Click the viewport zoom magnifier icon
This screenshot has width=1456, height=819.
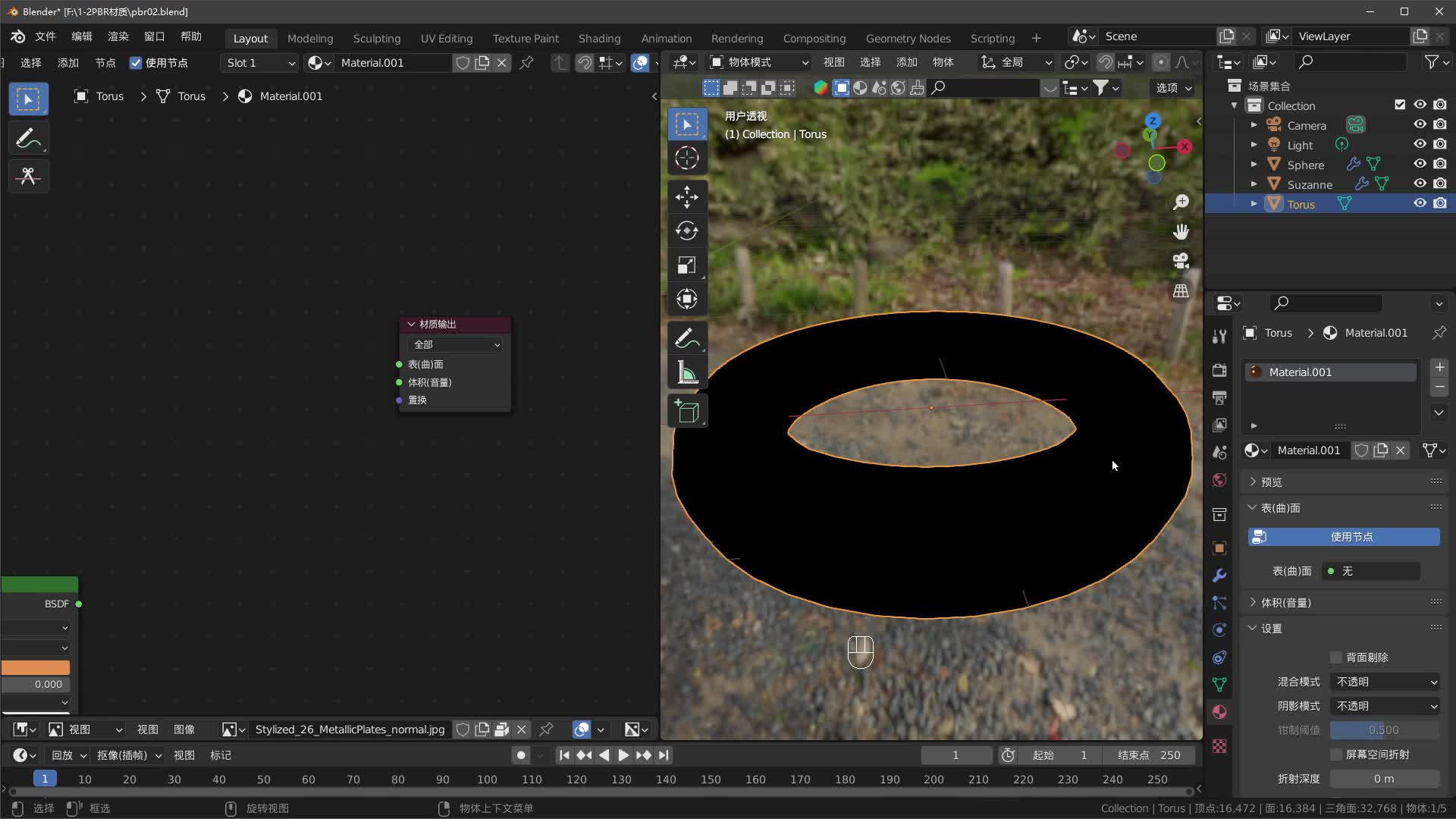1181,202
